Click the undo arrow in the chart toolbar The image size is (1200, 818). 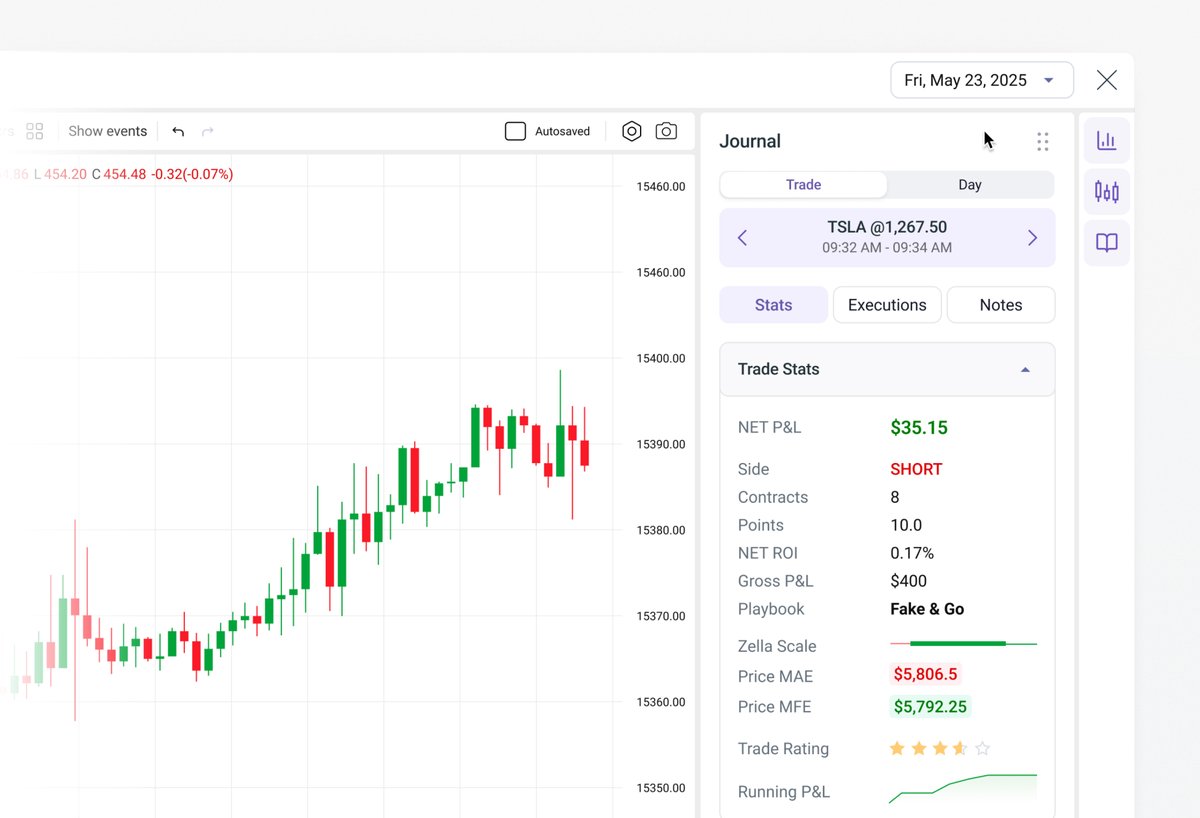click(x=178, y=131)
